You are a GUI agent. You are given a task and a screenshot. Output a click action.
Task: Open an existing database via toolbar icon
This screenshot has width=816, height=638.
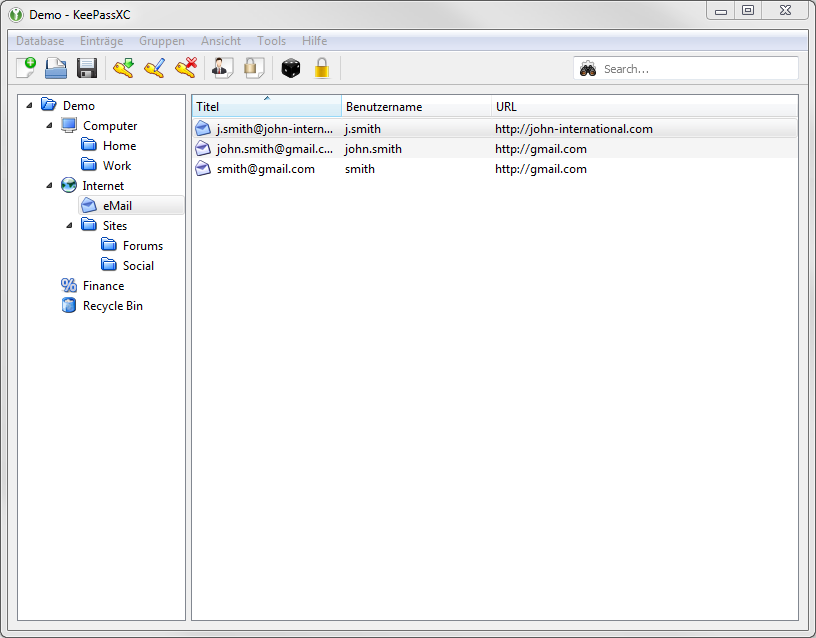[56, 68]
